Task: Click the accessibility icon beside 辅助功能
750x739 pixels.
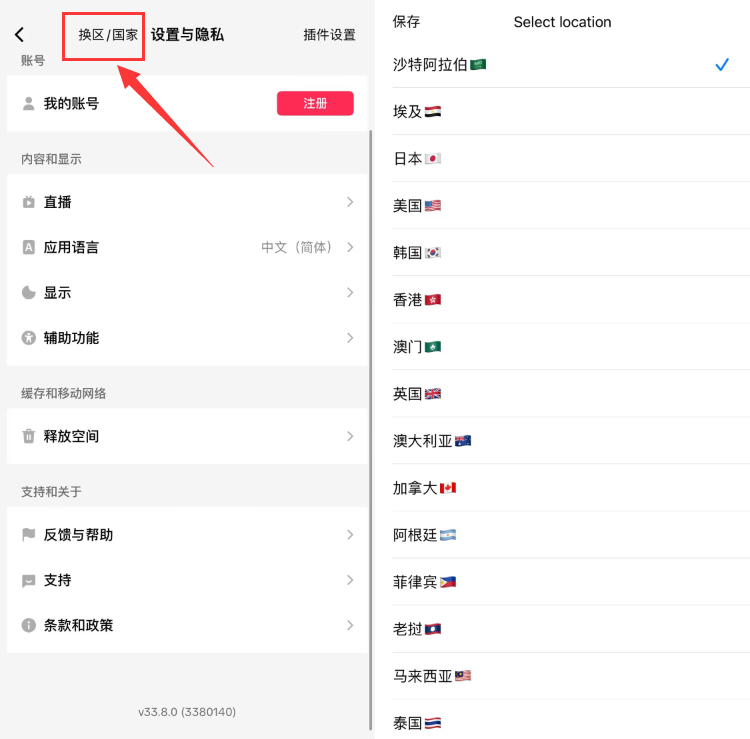Action: click(29, 338)
